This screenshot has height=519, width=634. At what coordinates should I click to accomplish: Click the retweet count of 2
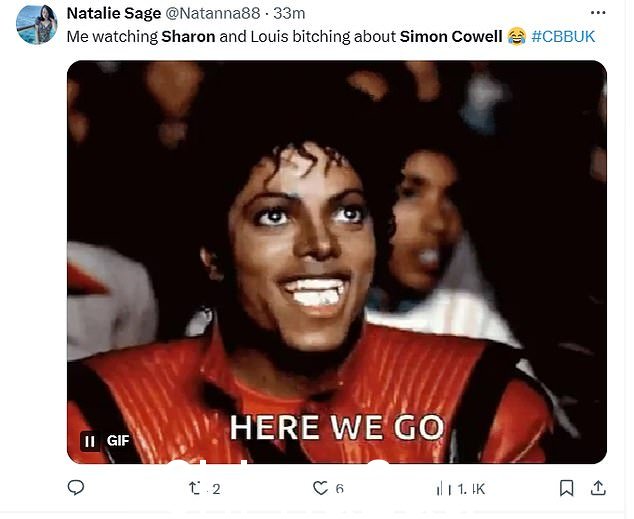(x=216, y=489)
